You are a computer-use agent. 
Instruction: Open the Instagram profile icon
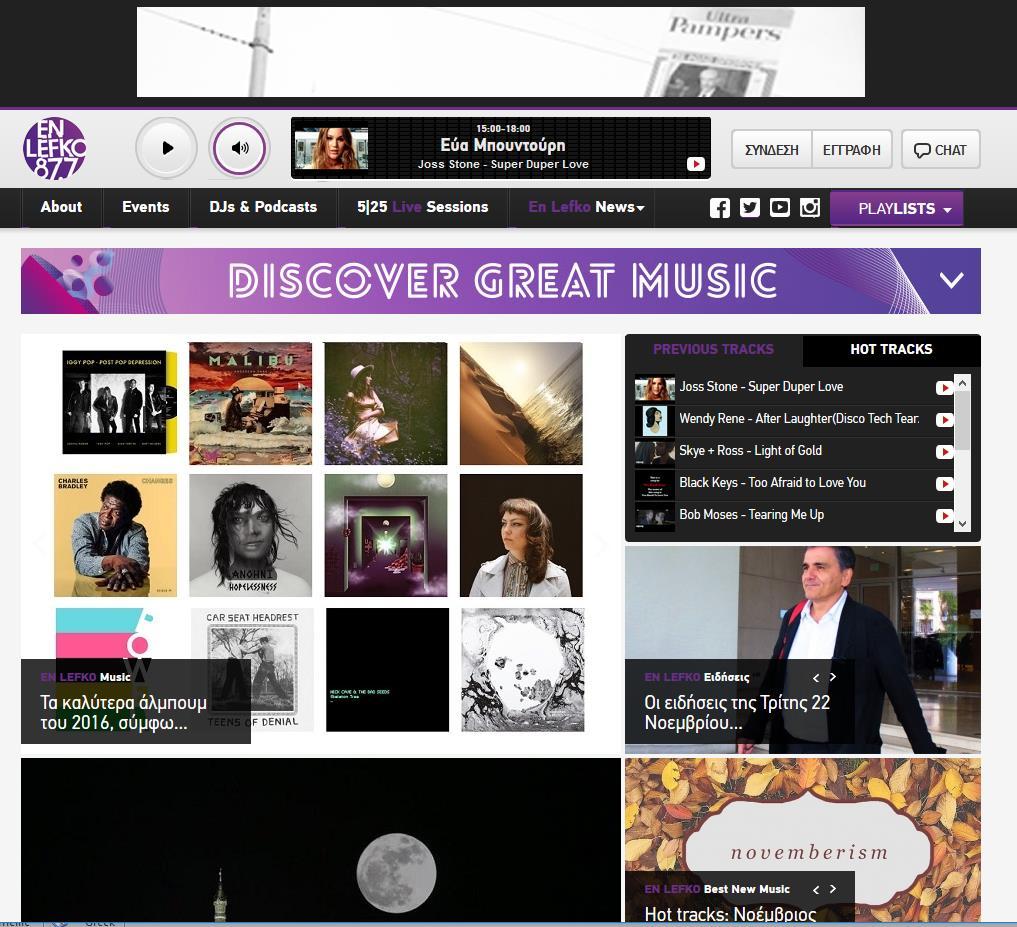[809, 208]
